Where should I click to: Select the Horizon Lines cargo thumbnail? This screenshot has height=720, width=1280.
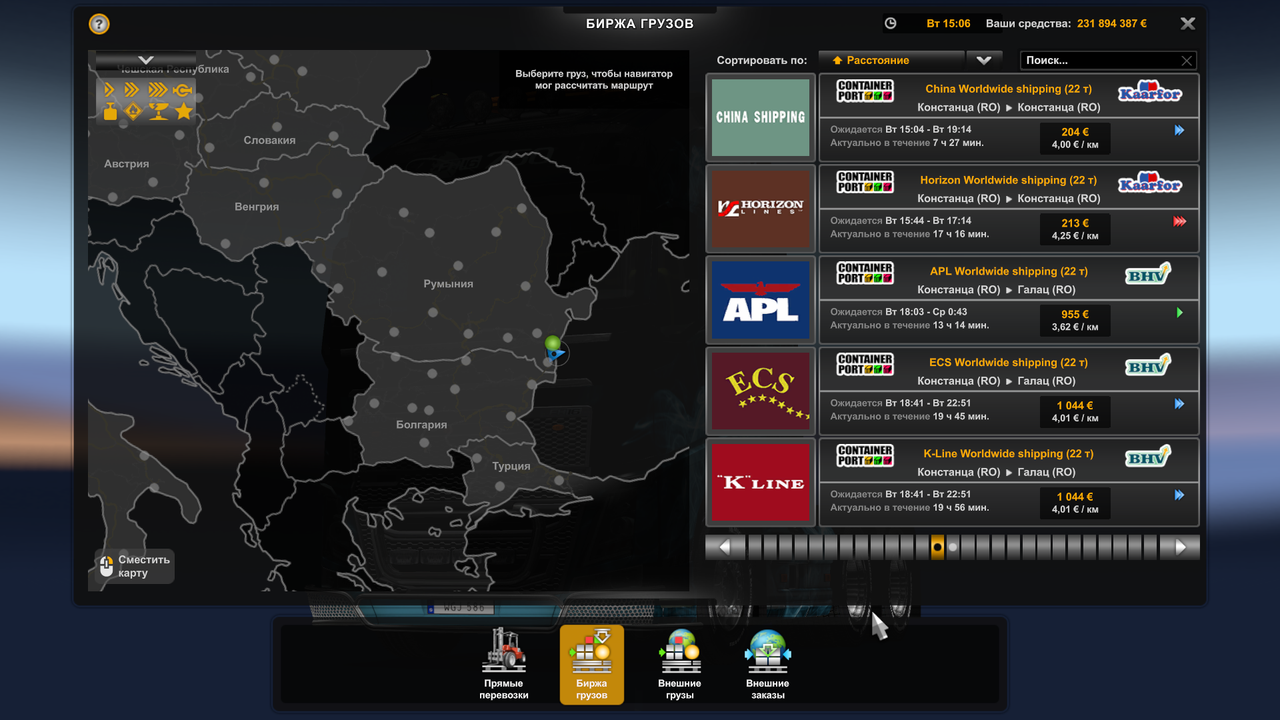761,208
